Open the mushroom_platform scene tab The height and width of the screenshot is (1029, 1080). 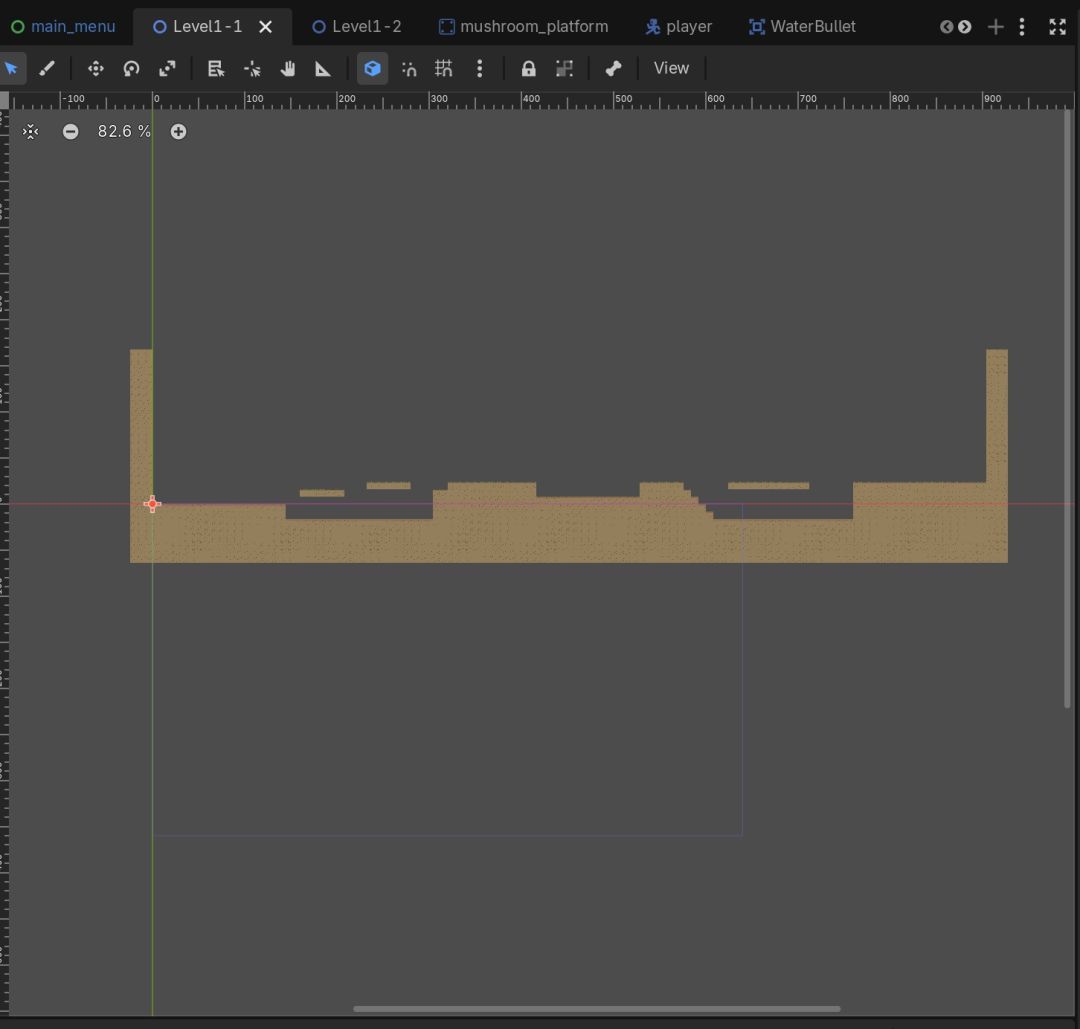(x=523, y=27)
